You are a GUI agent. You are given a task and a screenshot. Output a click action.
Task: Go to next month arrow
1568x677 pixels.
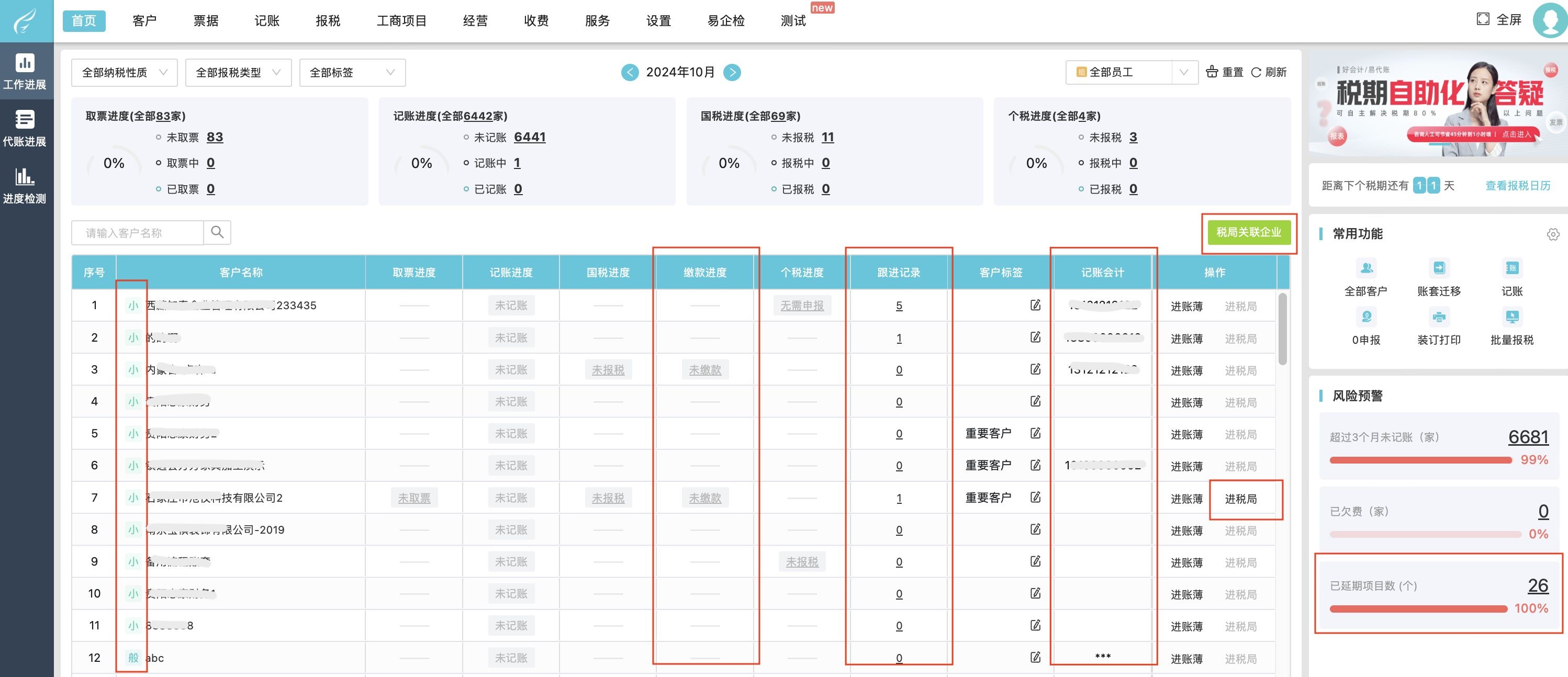(732, 72)
